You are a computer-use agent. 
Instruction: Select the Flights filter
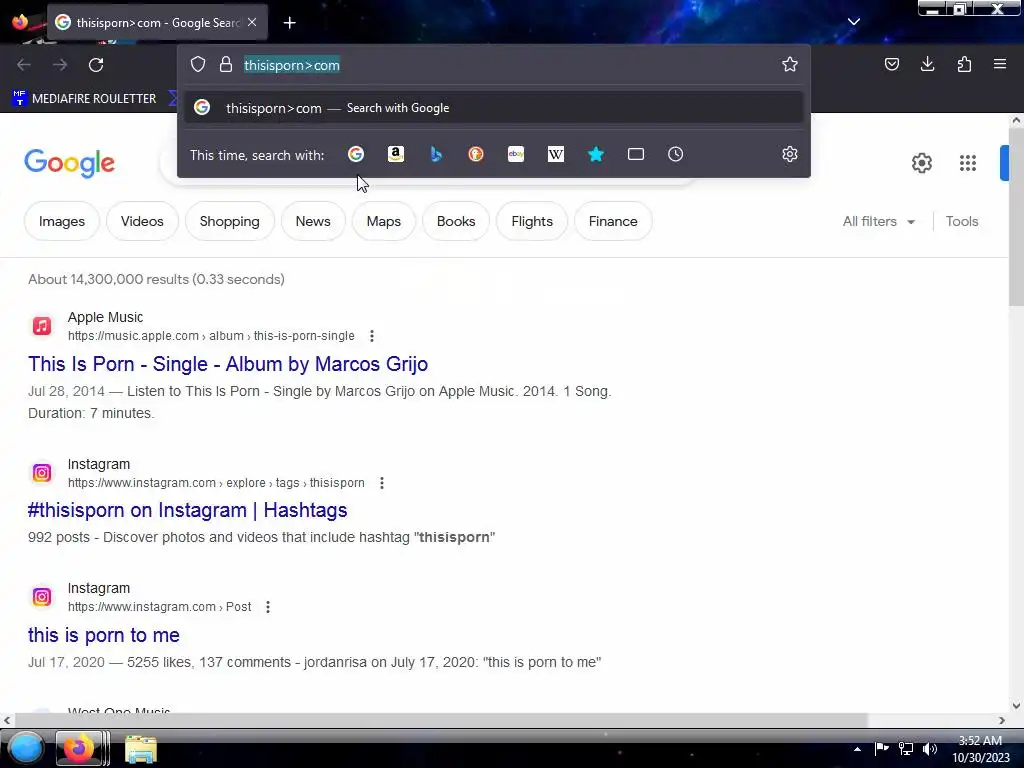pos(532,221)
